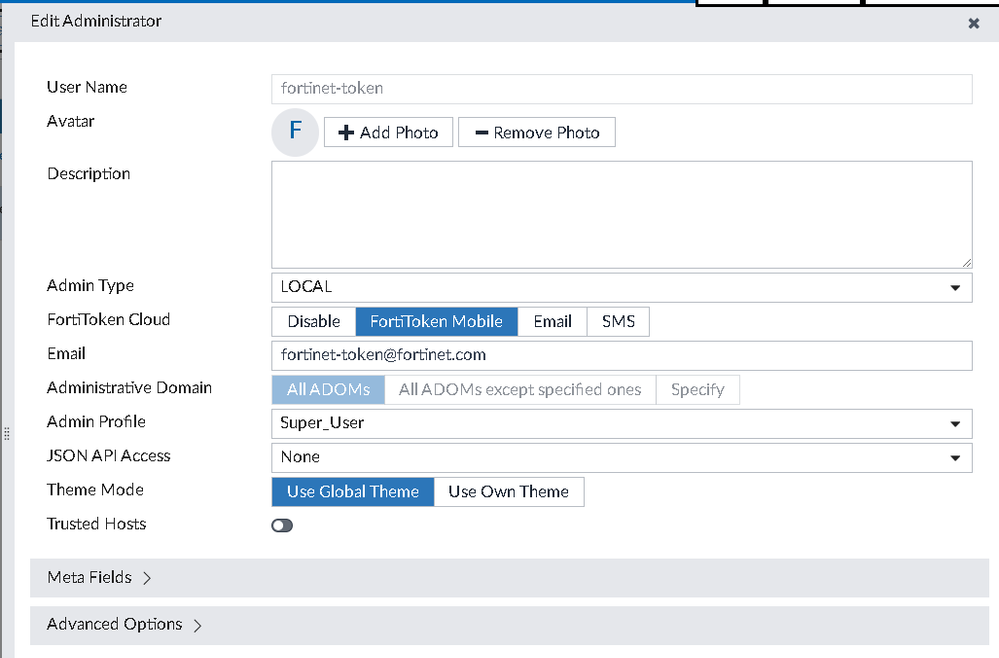999x658 pixels.
Task: Choose Use Global Theme
Action: pos(353,492)
